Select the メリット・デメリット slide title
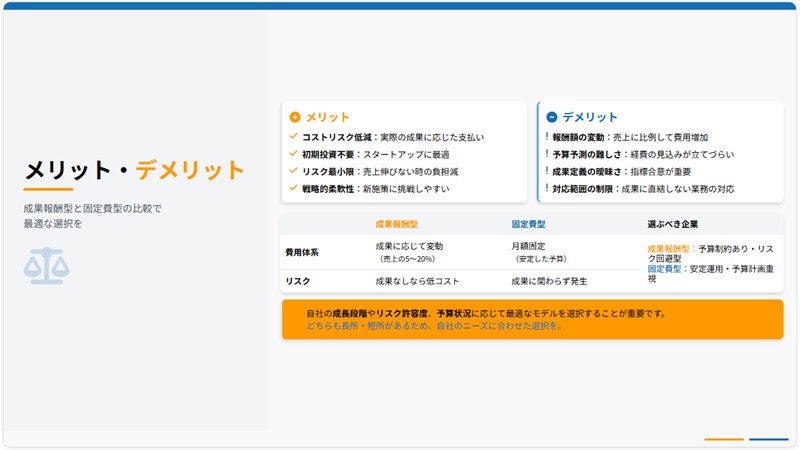The image size is (800, 450). [x=135, y=170]
